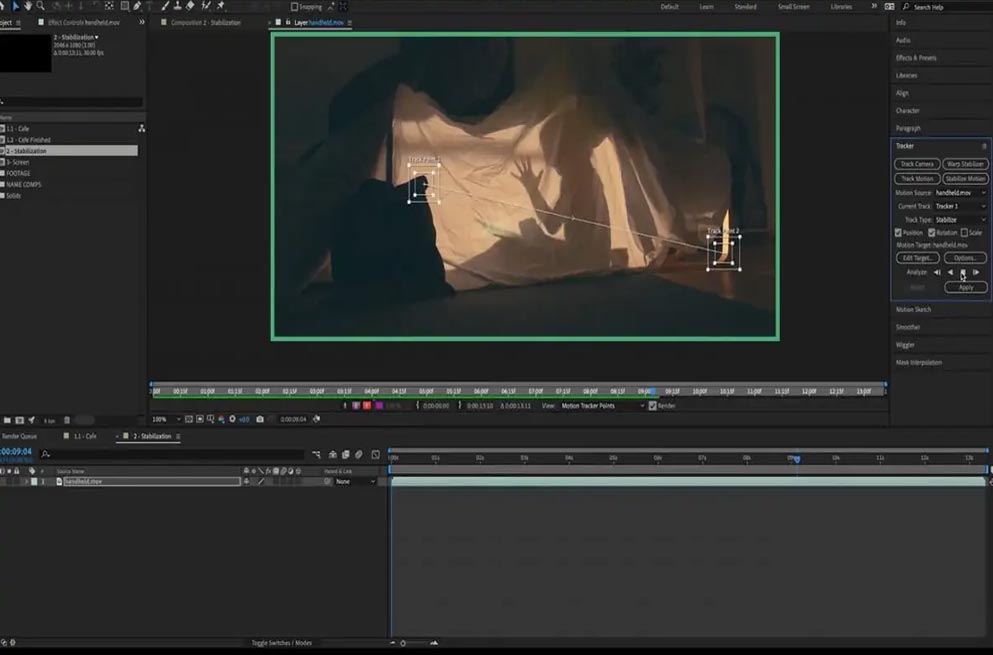Click the Warp Stabilizer button
This screenshot has width=993, height=655.
coord(965,164)
